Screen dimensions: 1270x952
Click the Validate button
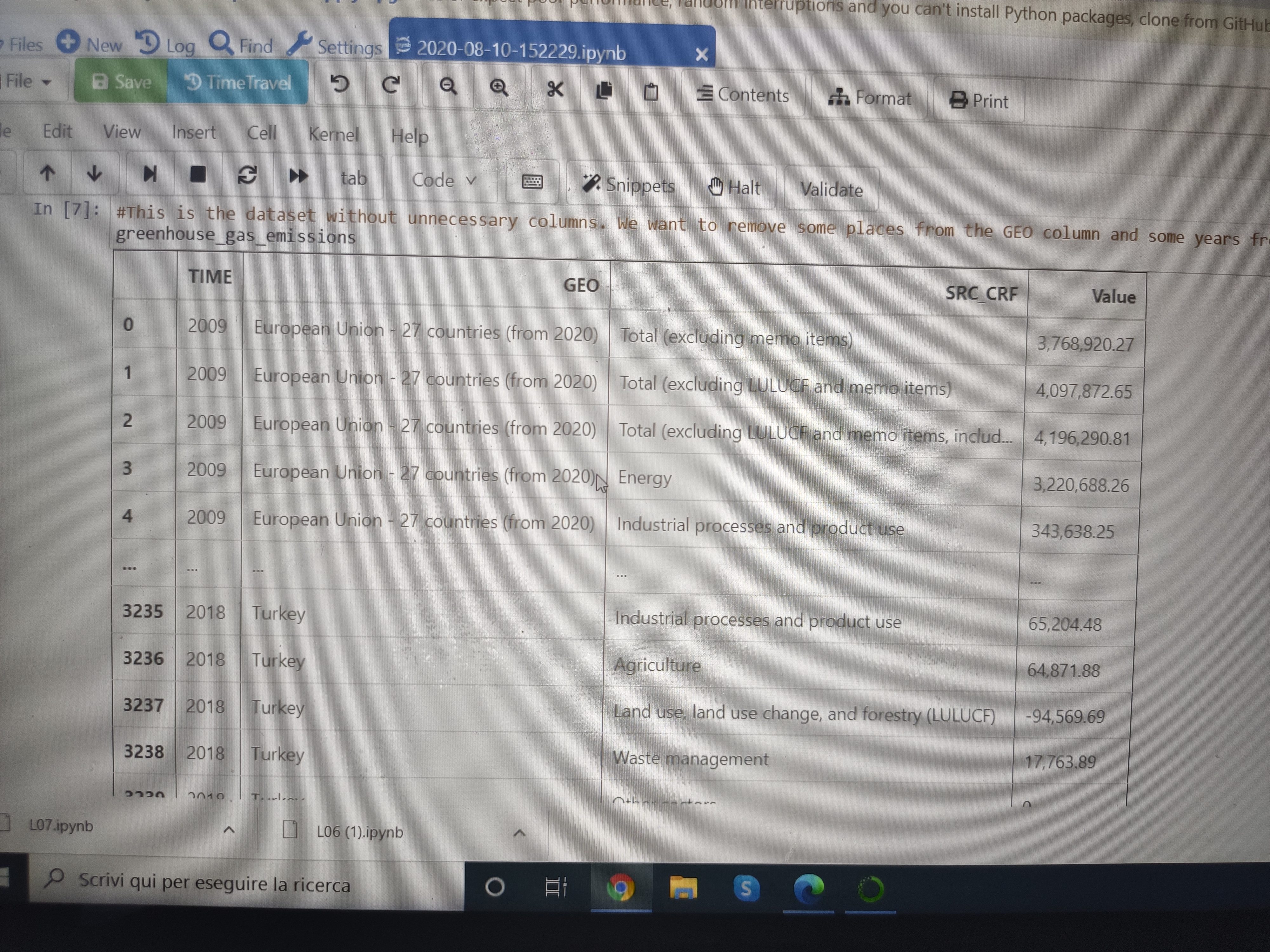[x=831, y=190]
